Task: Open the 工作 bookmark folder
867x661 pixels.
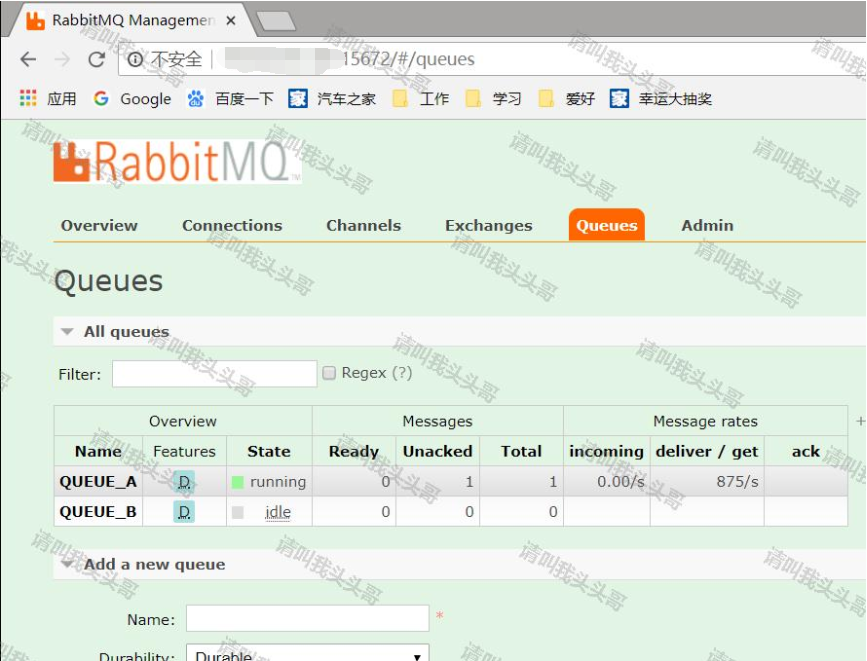Action: click(421, 98)
